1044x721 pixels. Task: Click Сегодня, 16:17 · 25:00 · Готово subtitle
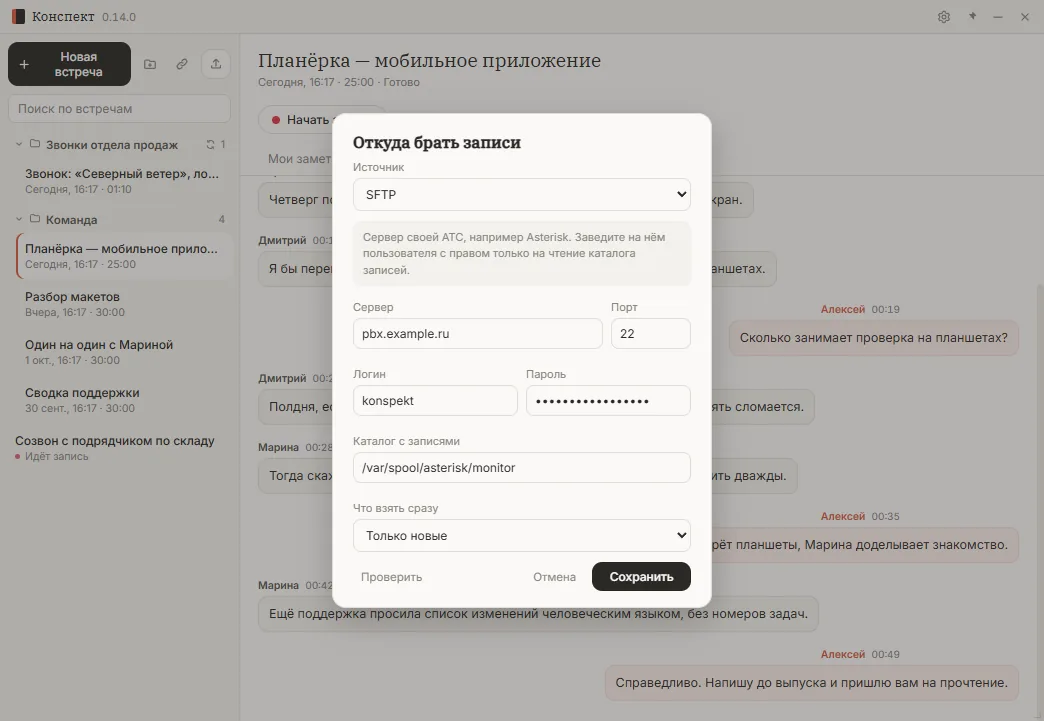[339, 82]
